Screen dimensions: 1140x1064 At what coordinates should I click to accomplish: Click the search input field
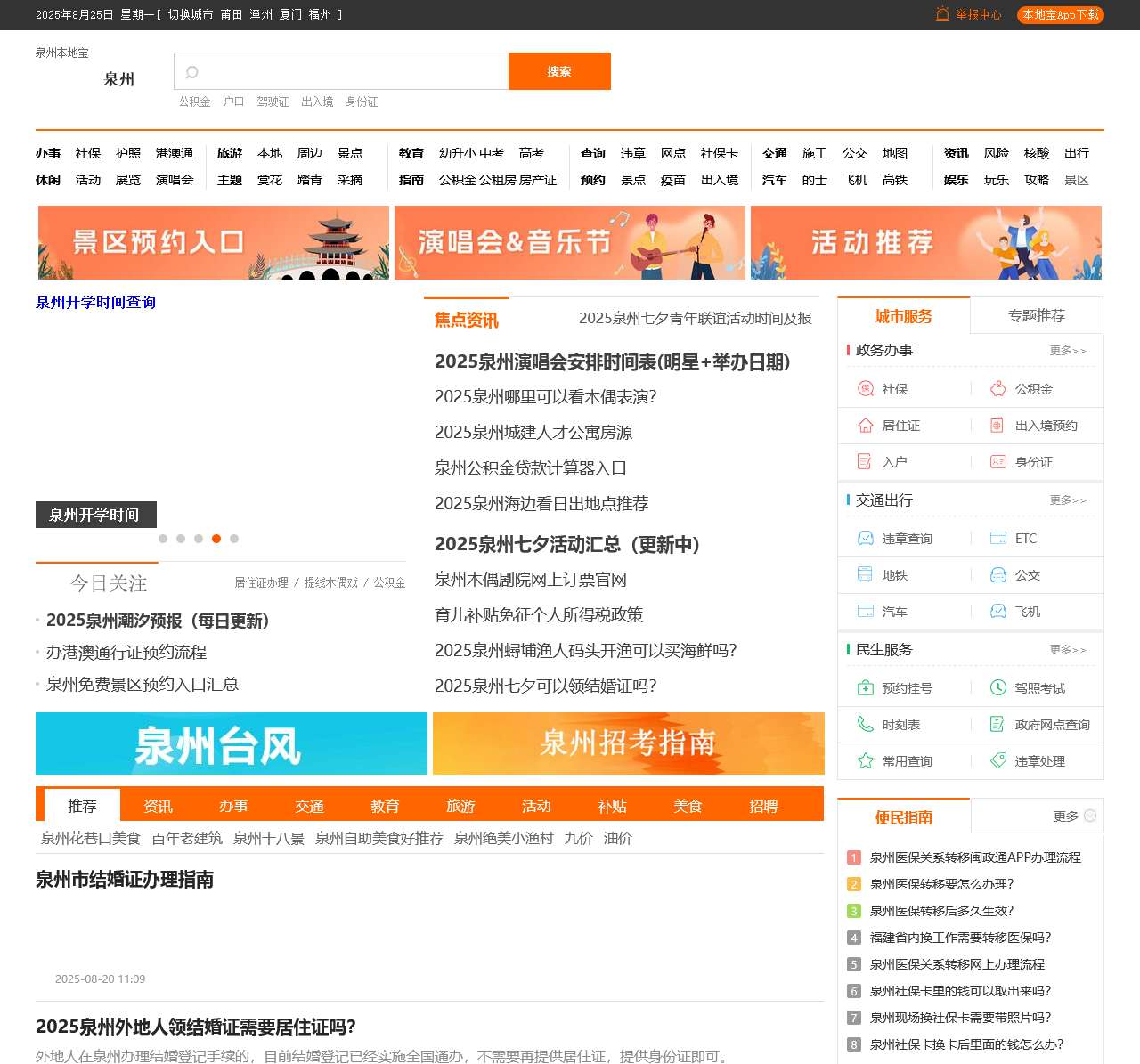tap(347, 71)
